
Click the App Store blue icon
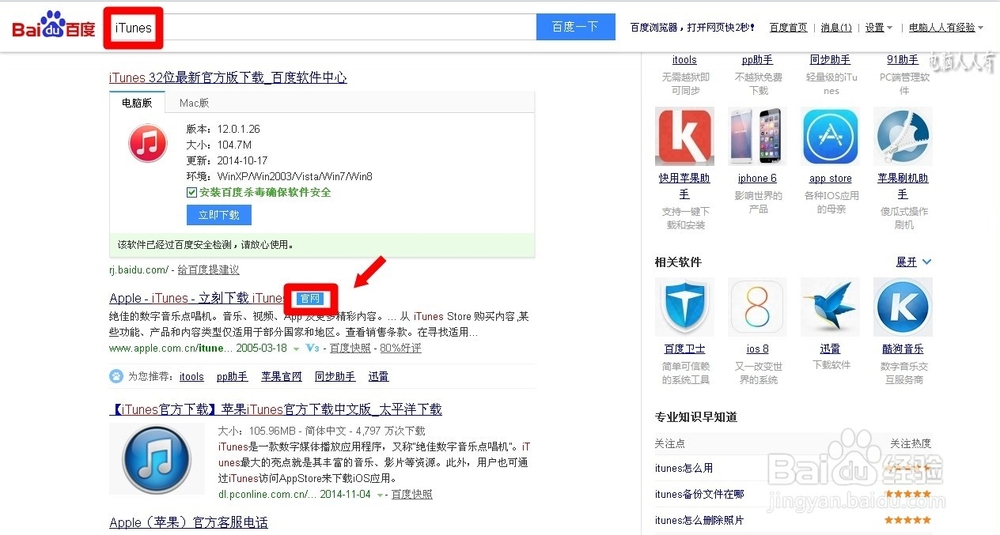pyautogui.click(x=830, y=136)
